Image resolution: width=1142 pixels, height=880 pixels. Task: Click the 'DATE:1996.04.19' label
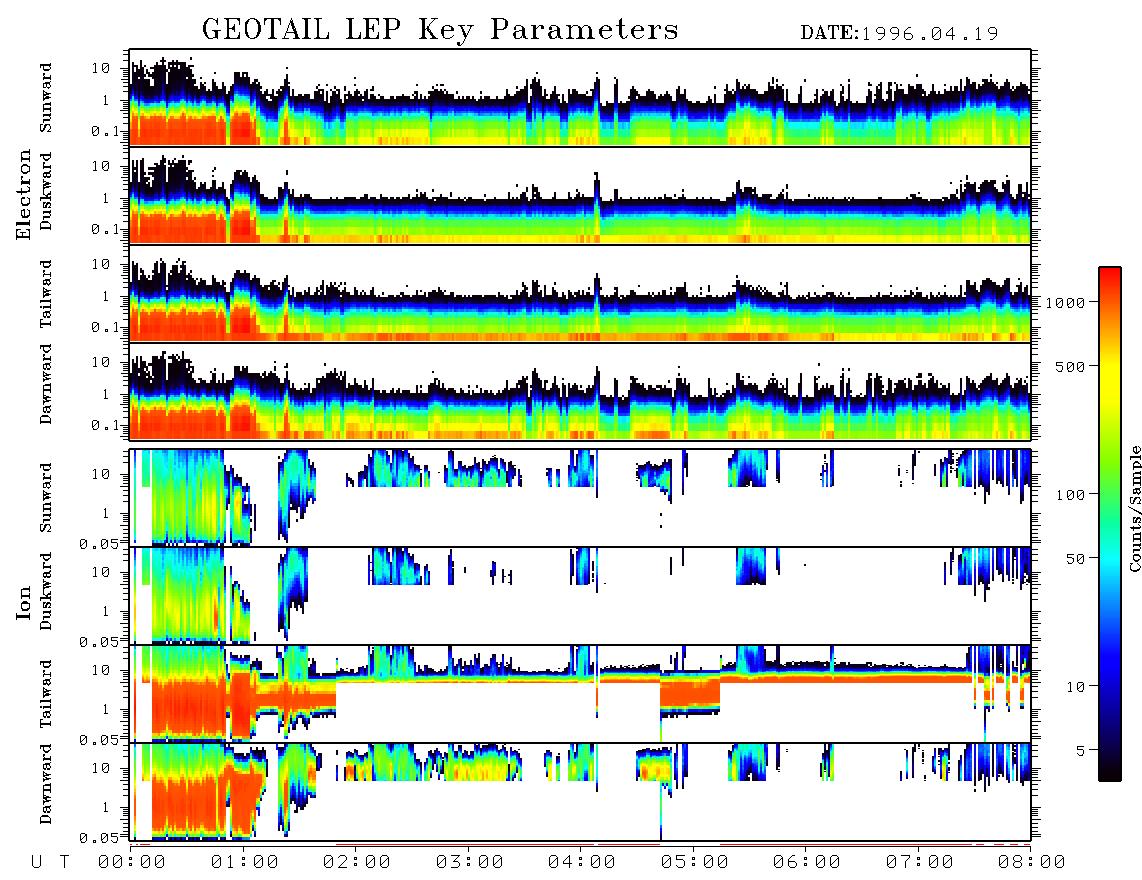tap(899, 34)
